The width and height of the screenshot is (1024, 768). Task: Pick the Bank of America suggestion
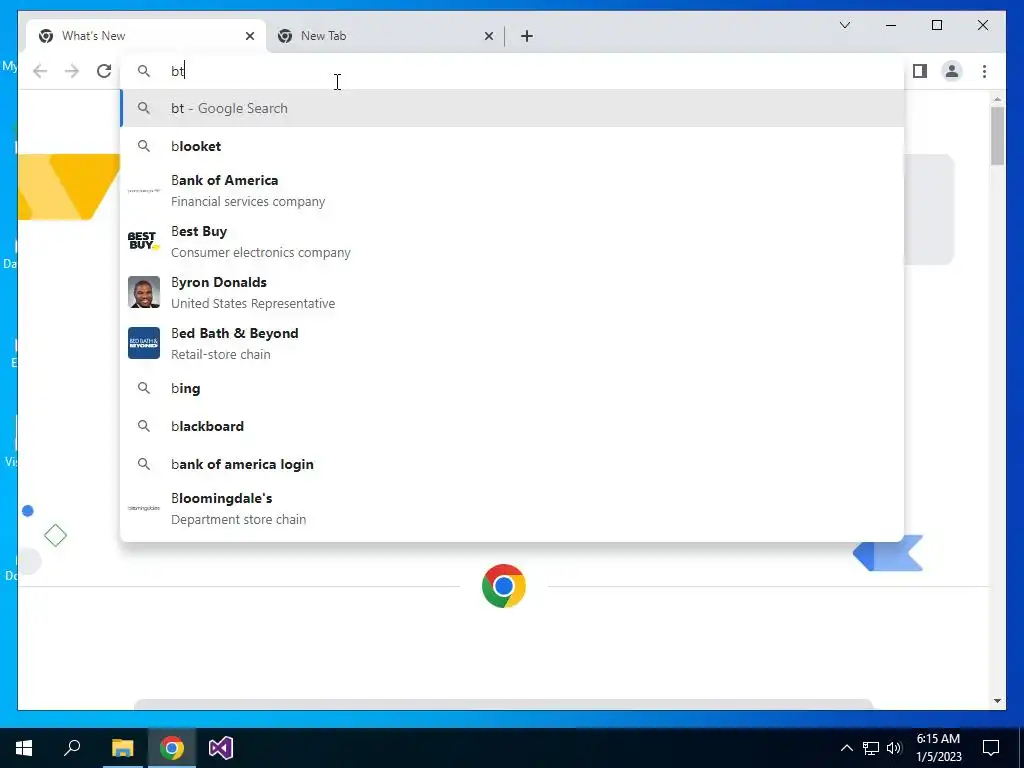512,191
